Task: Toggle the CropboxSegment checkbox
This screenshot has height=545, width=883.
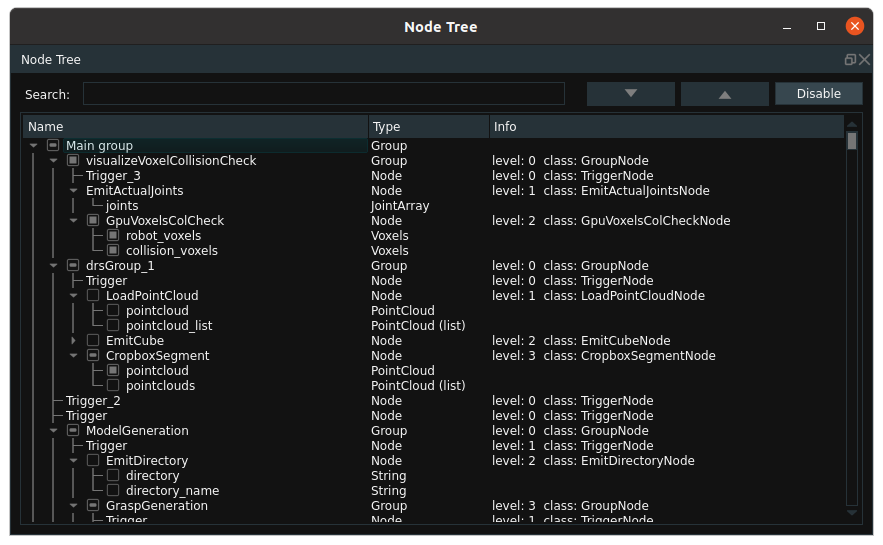Action: click(x=93, y=355)
